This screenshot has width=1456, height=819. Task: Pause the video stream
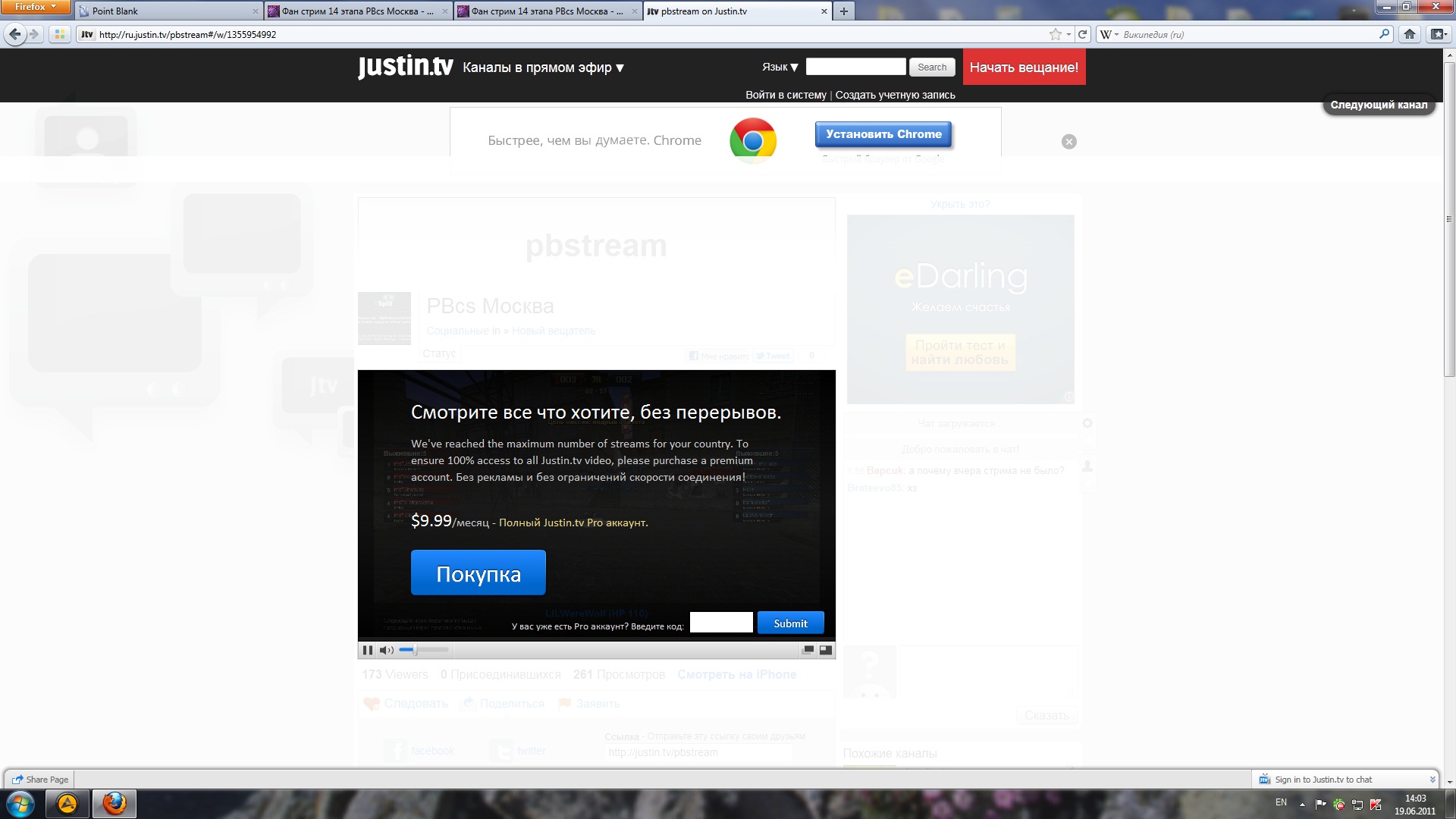point(368,650)
